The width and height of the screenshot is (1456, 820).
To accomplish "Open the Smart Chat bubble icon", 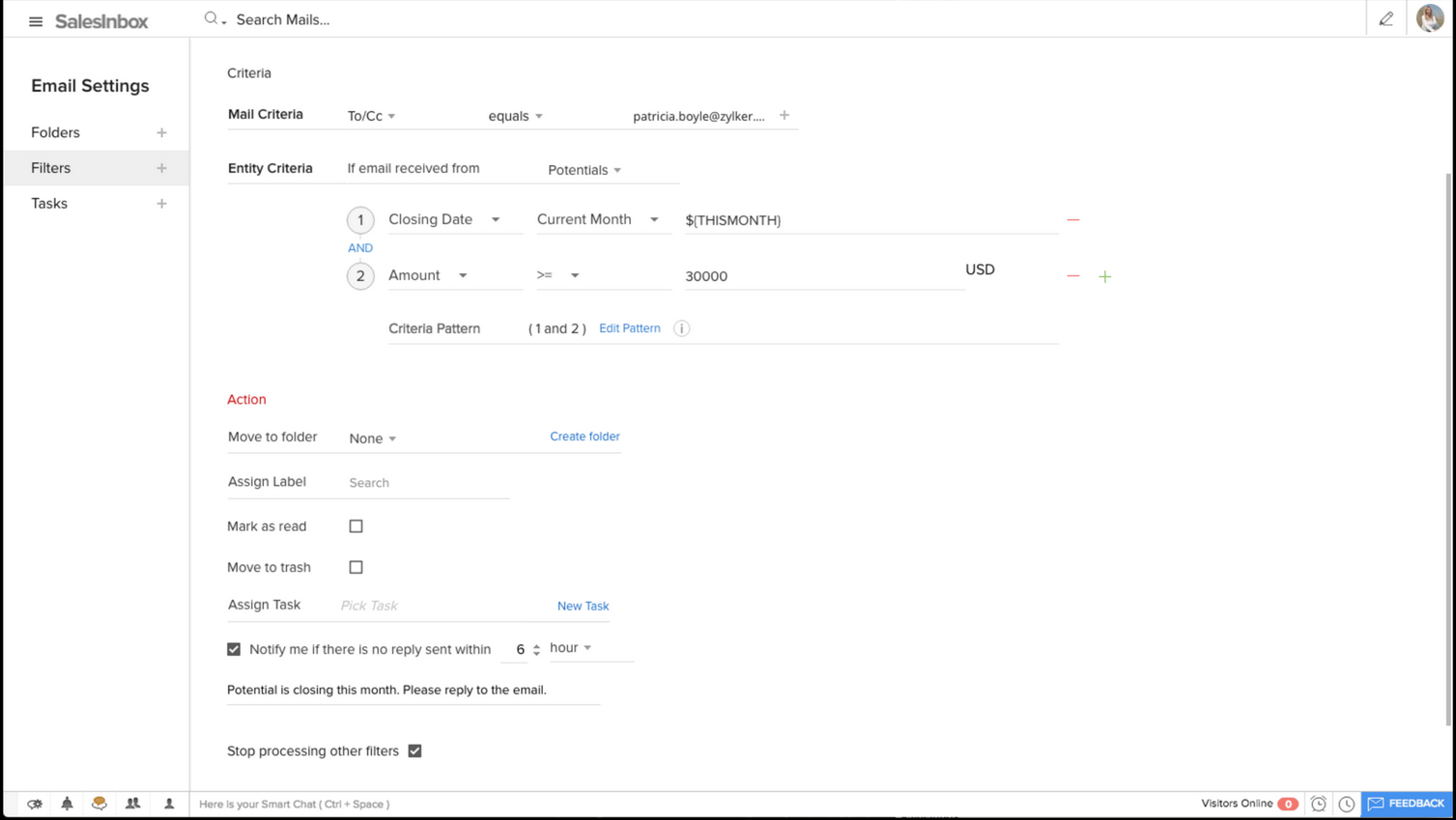I will click(100, 804).
